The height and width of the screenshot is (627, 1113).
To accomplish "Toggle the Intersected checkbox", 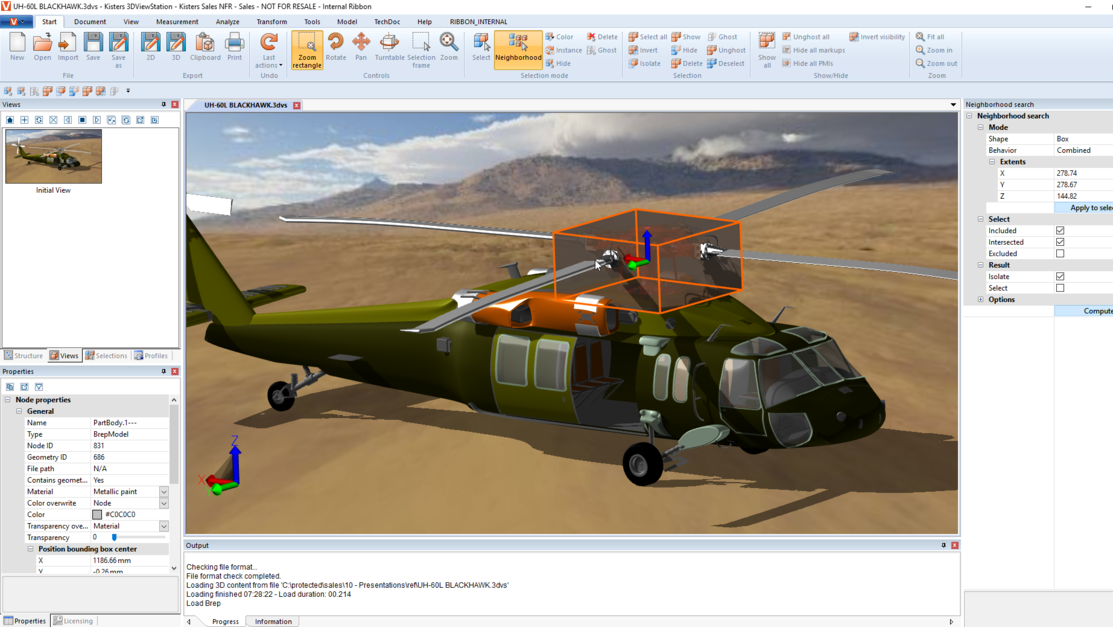I will [1060, 242].
